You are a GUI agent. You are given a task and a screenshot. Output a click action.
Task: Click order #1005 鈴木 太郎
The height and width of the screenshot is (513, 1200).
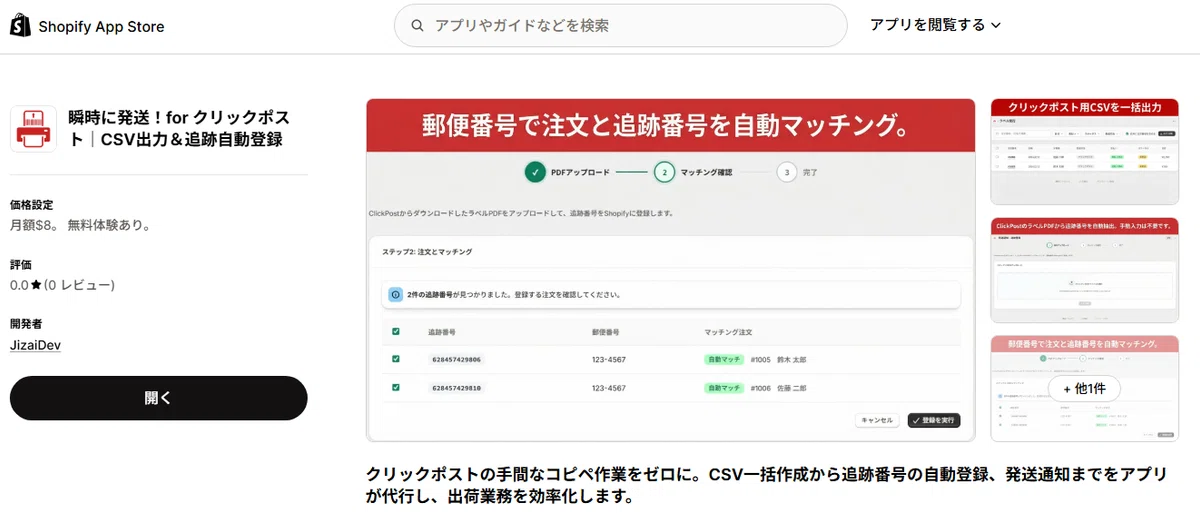coord(778,359)
